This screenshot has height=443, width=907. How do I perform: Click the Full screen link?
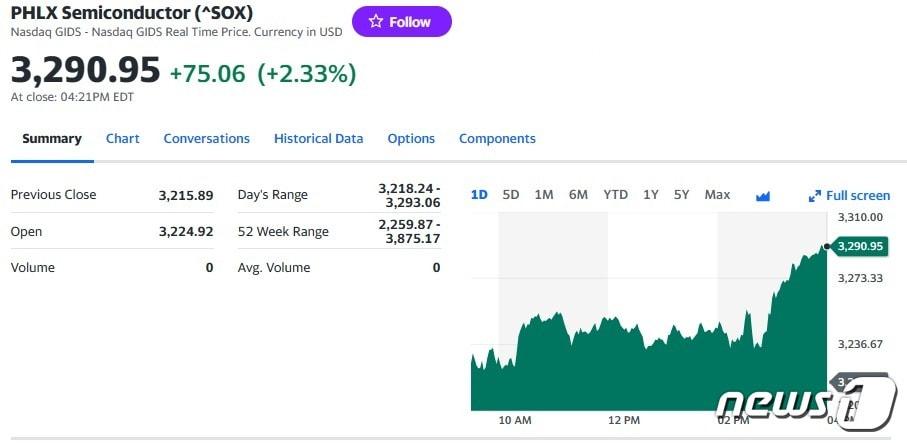point(858,196)
